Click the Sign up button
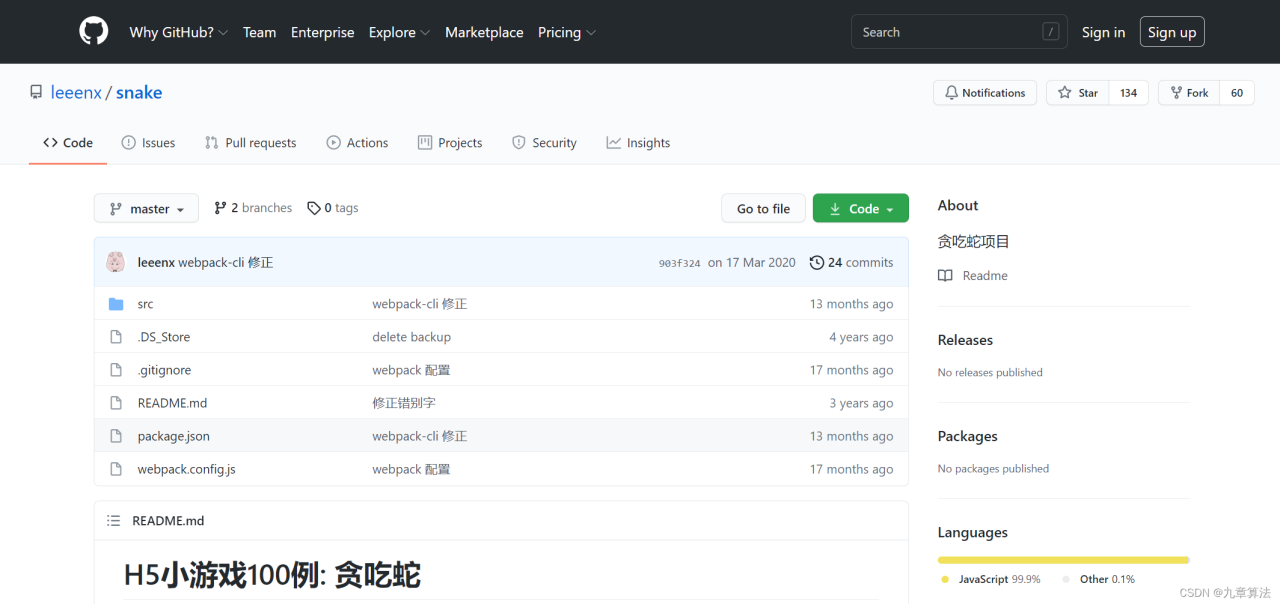The height and width of the screenshot is (604, 1280). pos(1171,32)
